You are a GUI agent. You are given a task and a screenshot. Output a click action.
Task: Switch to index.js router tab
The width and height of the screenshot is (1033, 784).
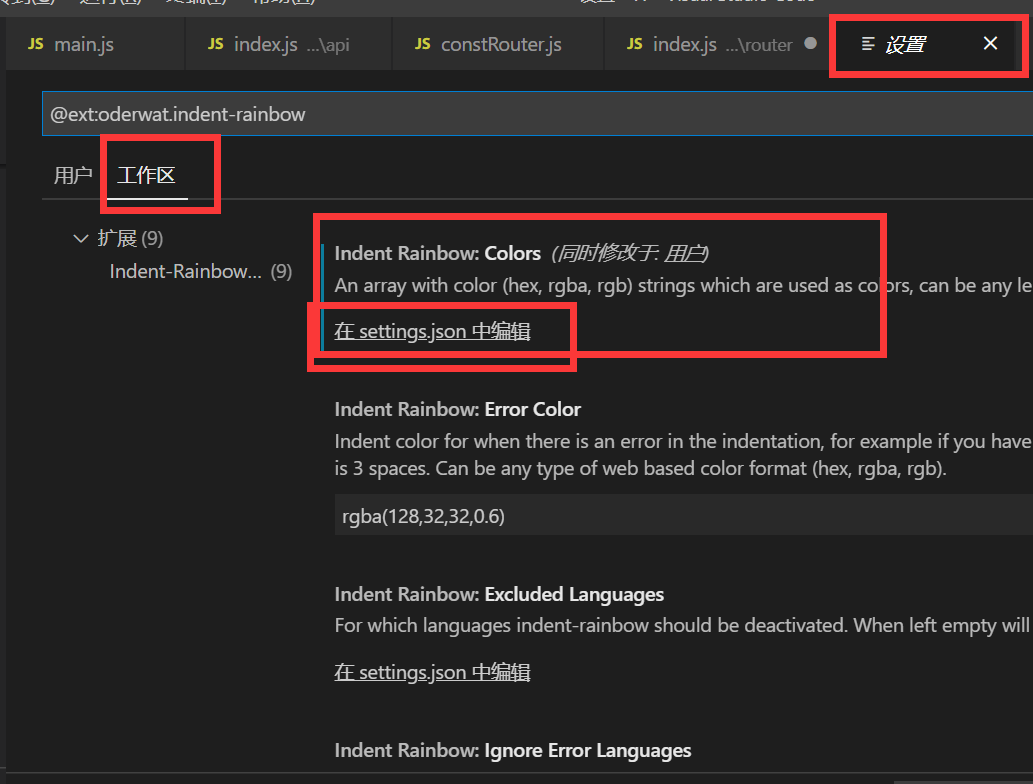click(x=718, y=44)
